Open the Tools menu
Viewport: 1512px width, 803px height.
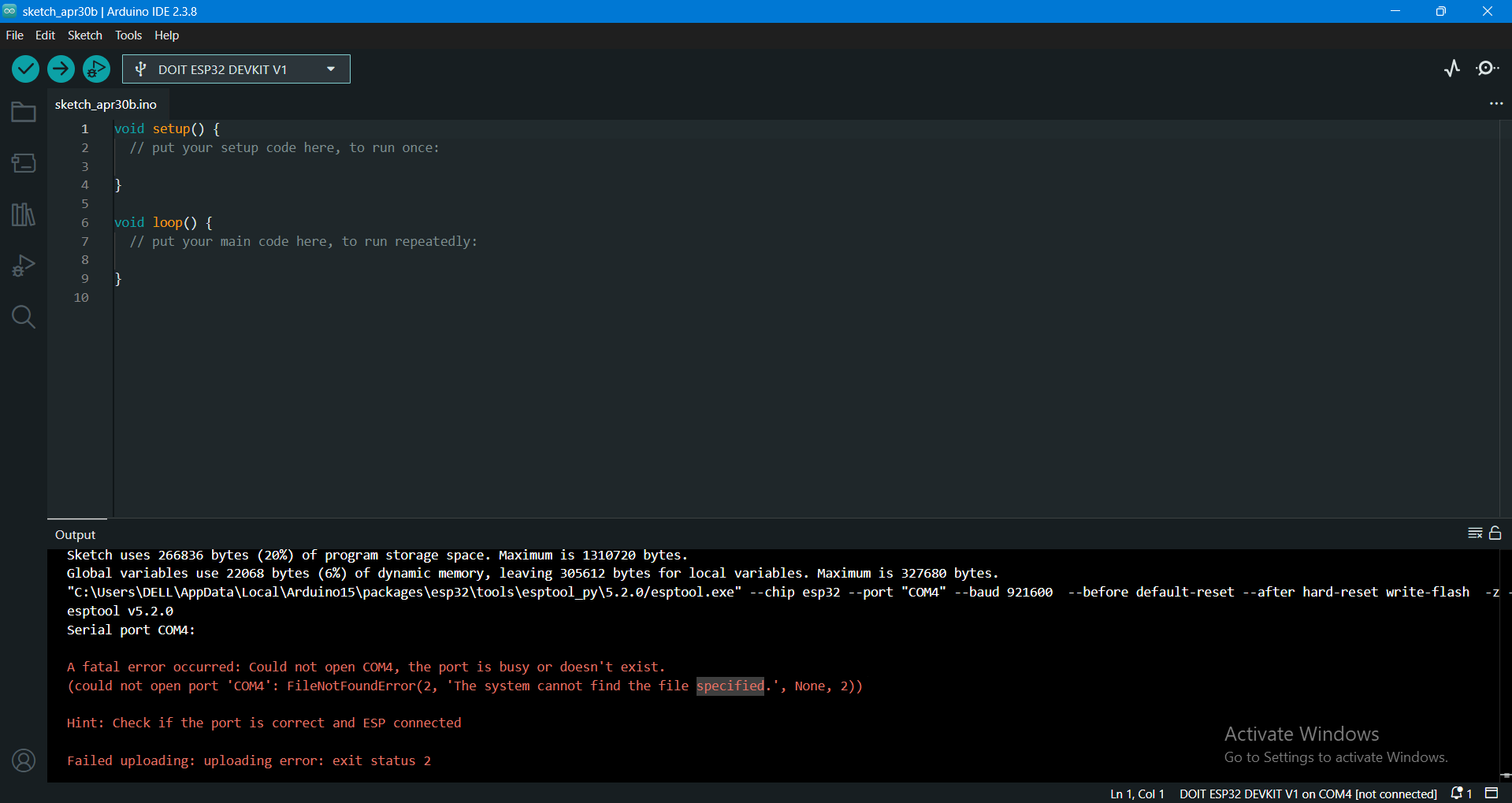pyautogui.click(x=128, y=35)
